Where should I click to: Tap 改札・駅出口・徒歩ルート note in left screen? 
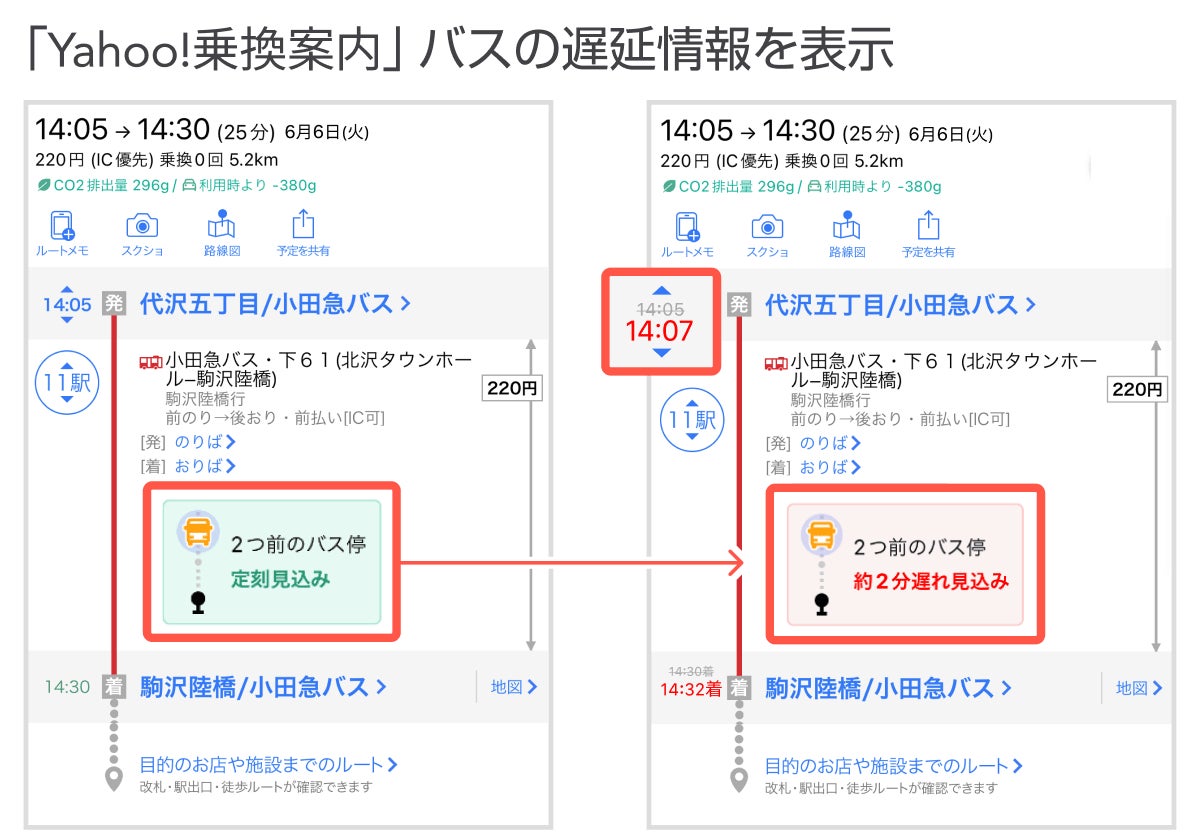256,787
